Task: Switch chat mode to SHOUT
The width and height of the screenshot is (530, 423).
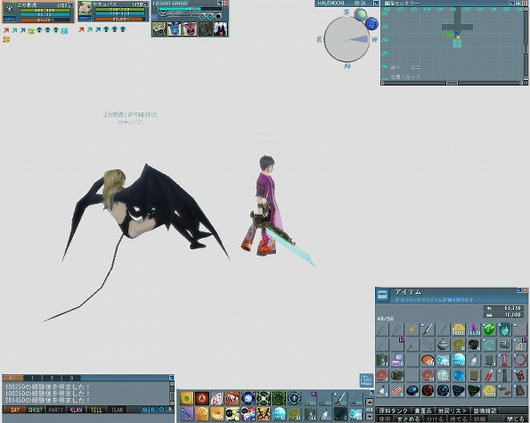Action: pos(35,410)
